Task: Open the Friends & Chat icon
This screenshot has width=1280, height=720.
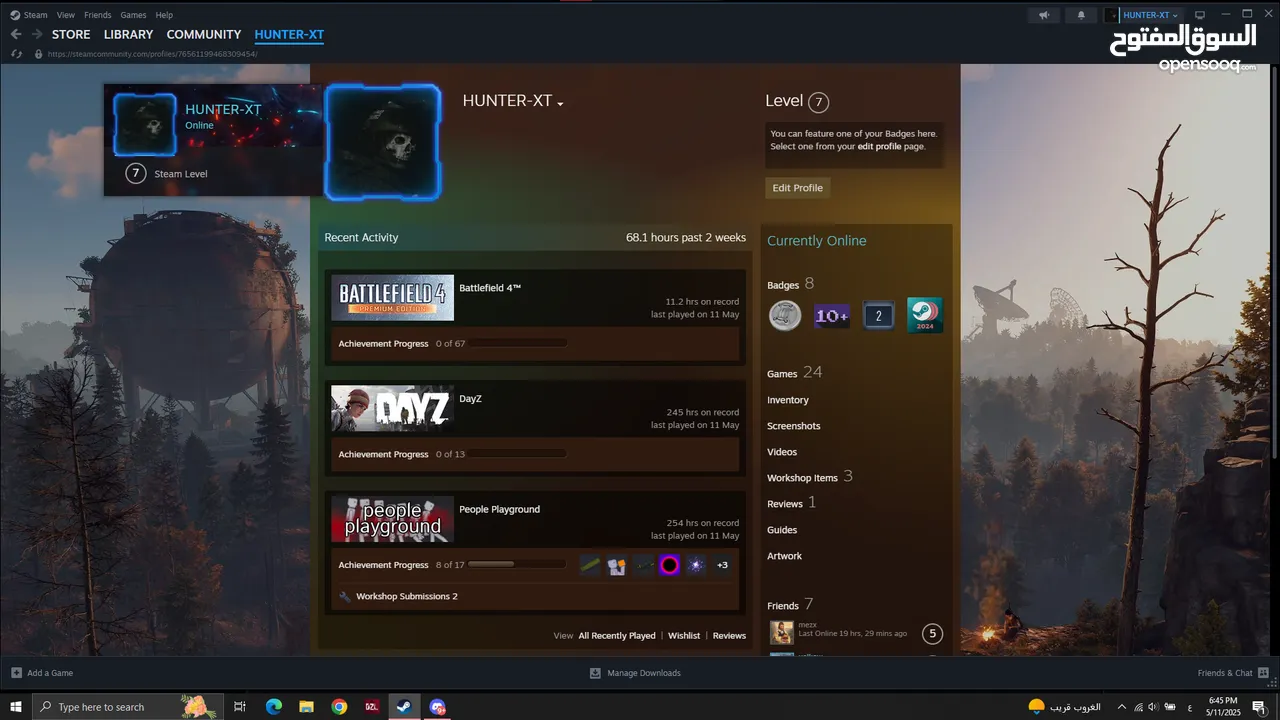Action: click(1264, 673)
